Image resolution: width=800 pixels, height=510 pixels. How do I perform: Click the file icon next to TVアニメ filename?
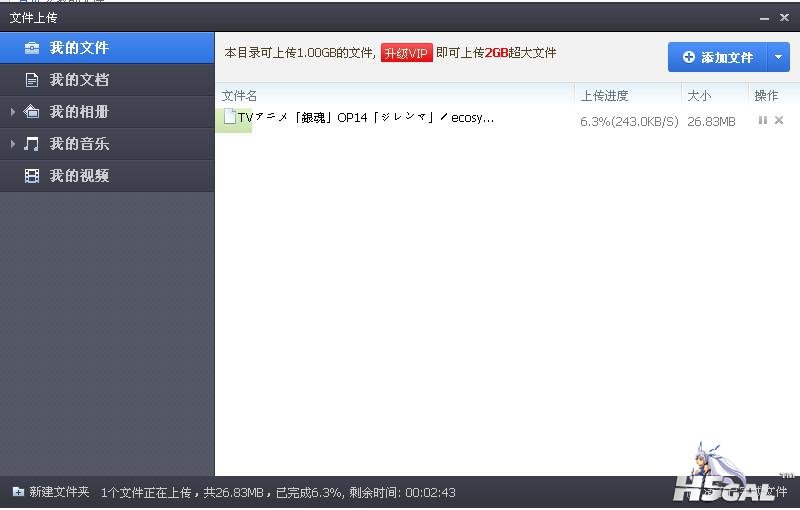click(x=230, y=117)
